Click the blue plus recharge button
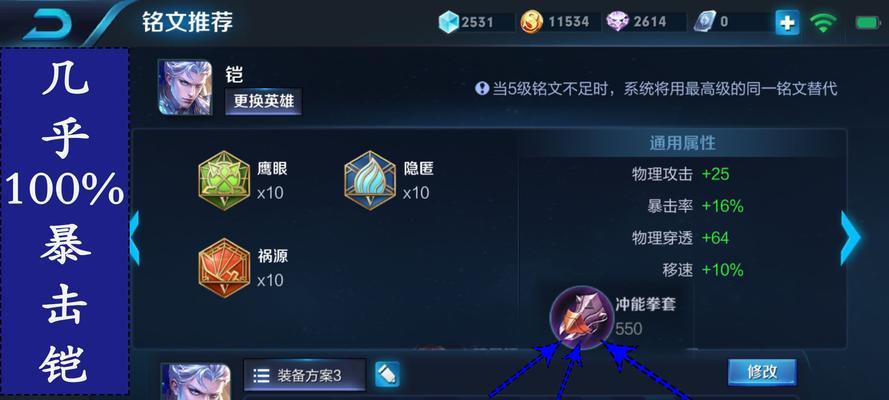 tap(787, 23)
